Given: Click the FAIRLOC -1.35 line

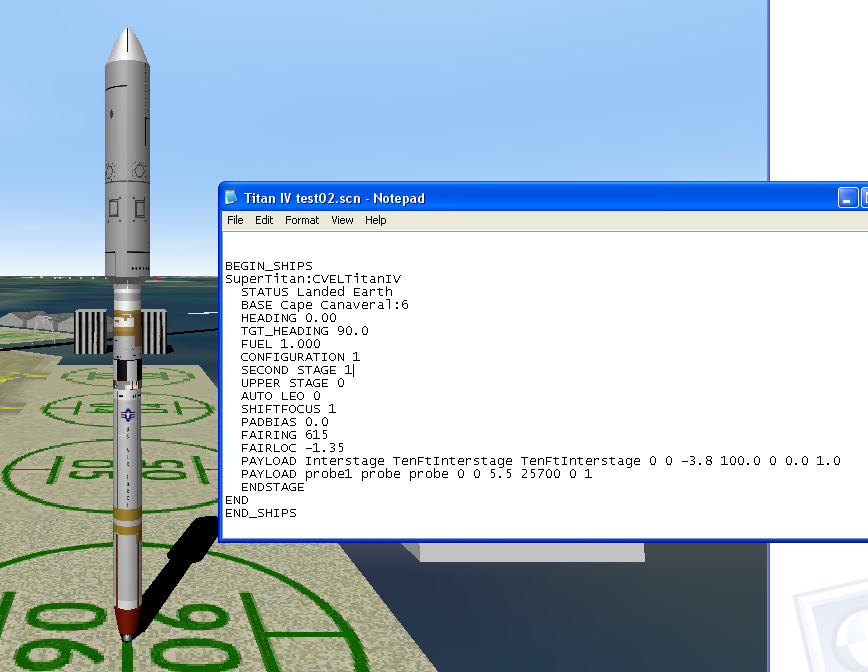Looking at the screenshot, I should point(292,448).
